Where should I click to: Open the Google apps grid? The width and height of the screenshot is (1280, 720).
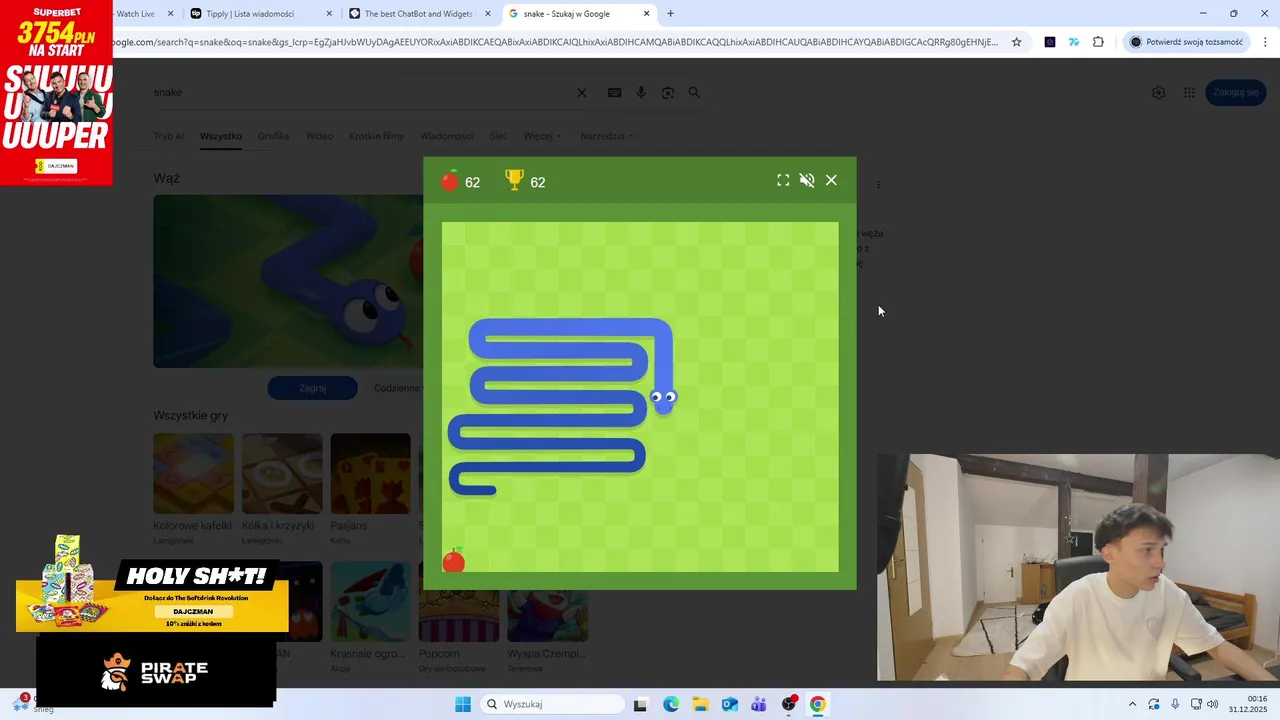click(x=1189, y=92)
